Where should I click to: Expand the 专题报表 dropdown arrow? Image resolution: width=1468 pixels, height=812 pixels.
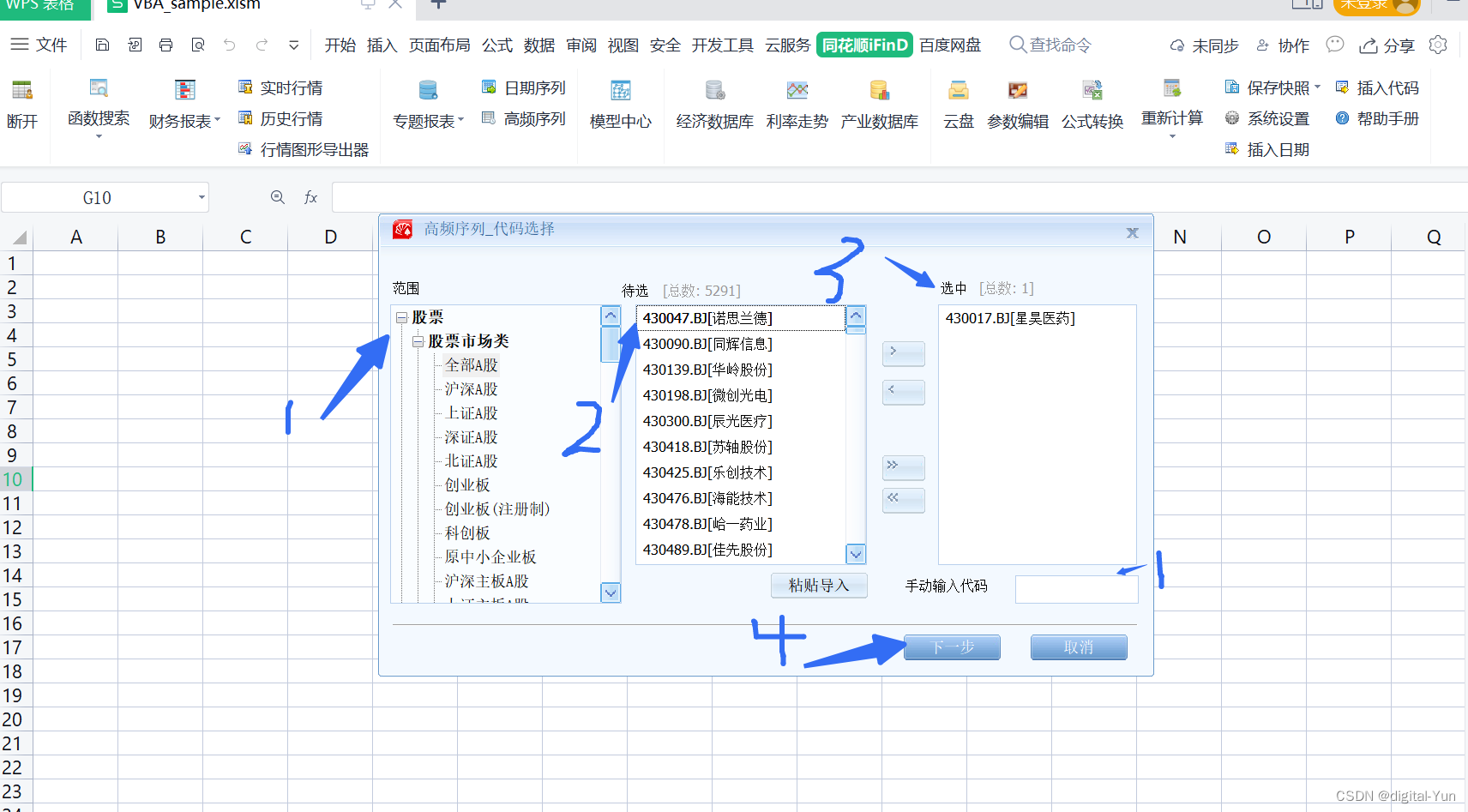point(460,121)
